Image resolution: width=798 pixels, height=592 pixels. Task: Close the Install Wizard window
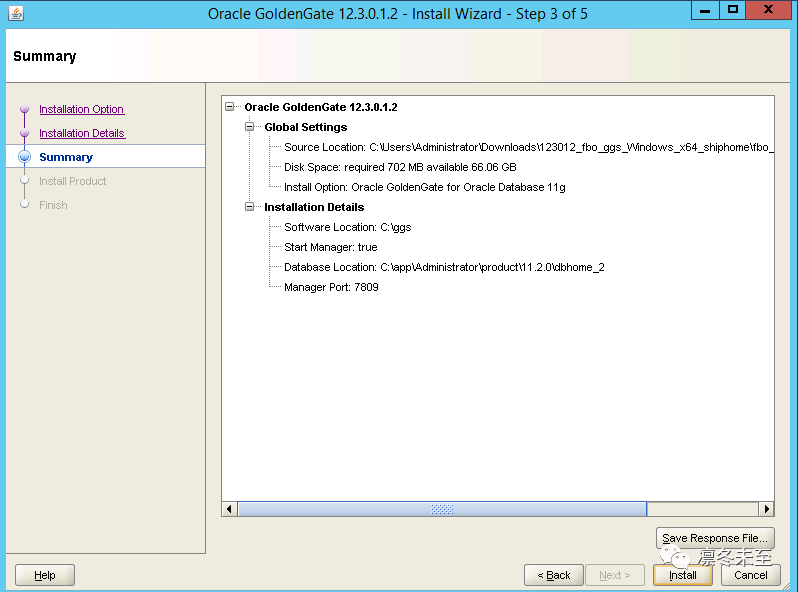pyautogui.click(x=768, y=10)
